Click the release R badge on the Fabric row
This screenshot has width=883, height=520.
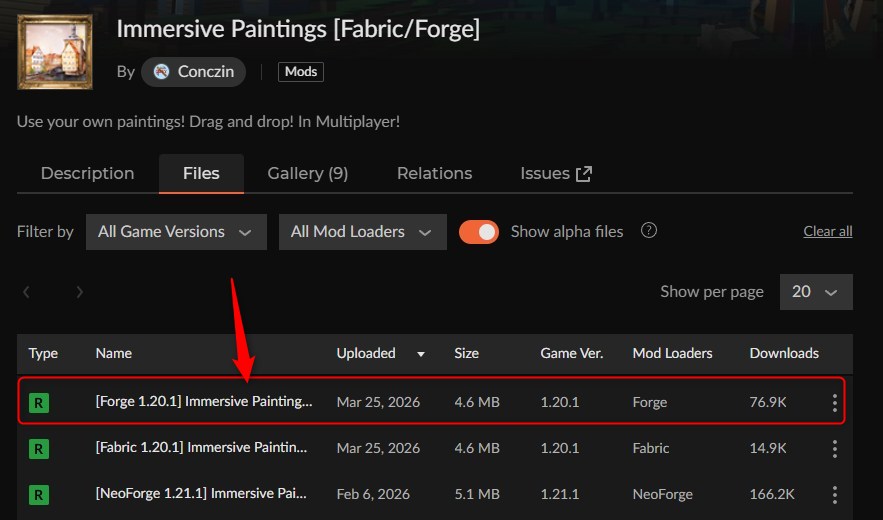pyautogui.click(x=39, y=448)
